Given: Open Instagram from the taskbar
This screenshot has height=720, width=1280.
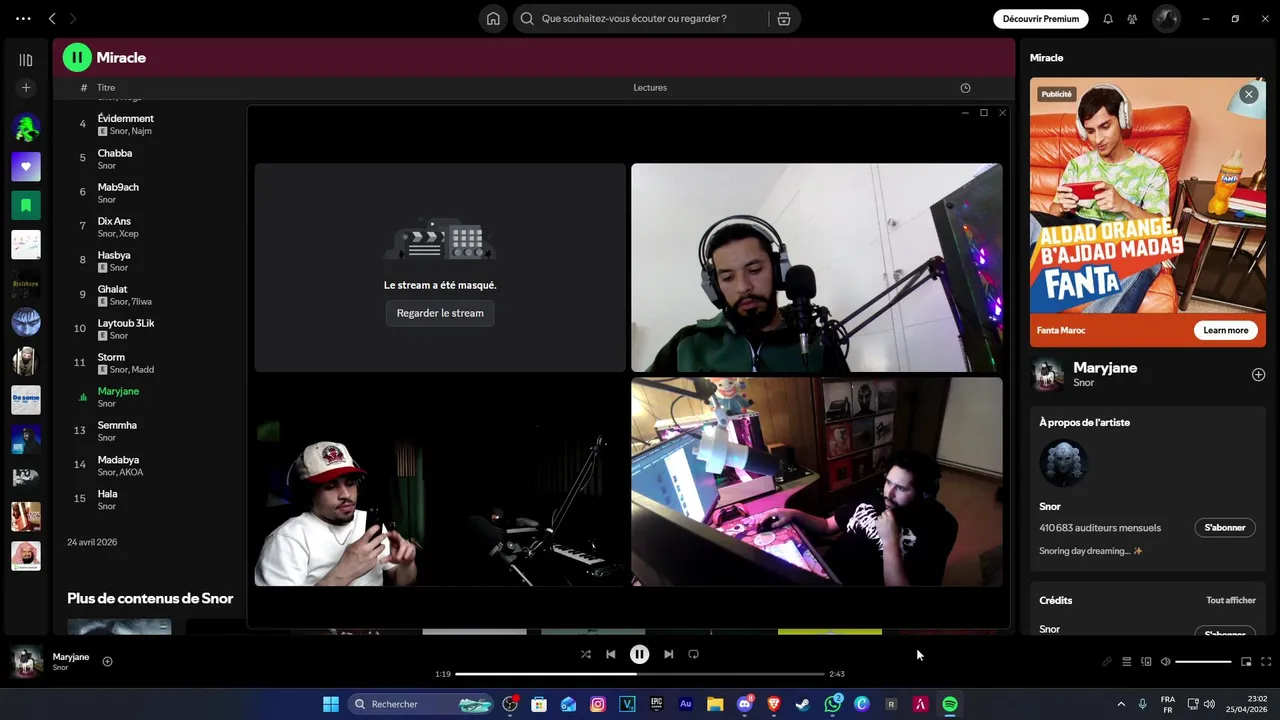Looking at the screenshot, I should [x=598, y=704].
